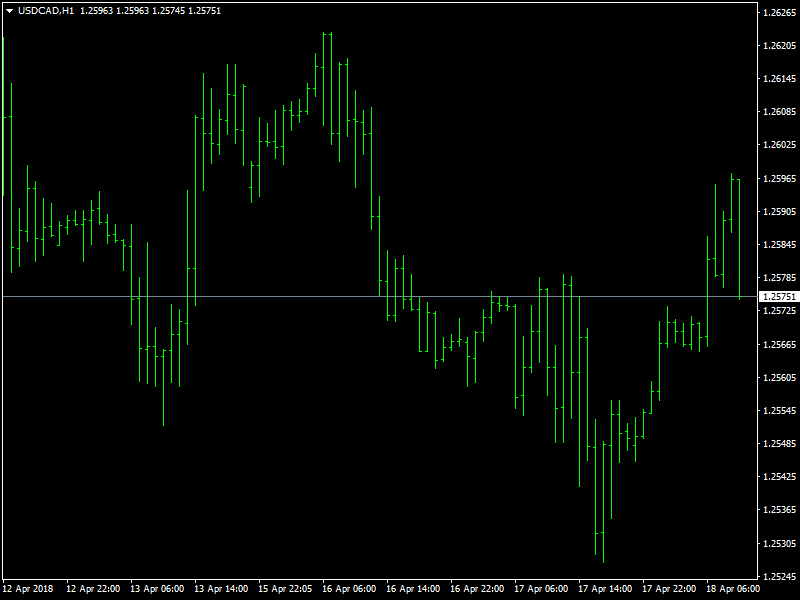The image size is (800, 600).
Task: Select the 17 Apr 06:00 time label
Action: tap(541, 589)
